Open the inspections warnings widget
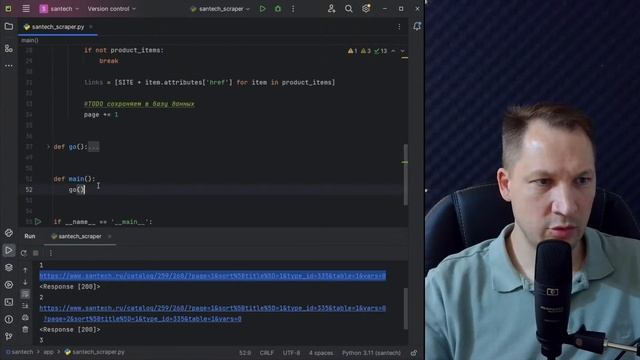The width and height of the screenshot is (640, 360). (367, 51)
